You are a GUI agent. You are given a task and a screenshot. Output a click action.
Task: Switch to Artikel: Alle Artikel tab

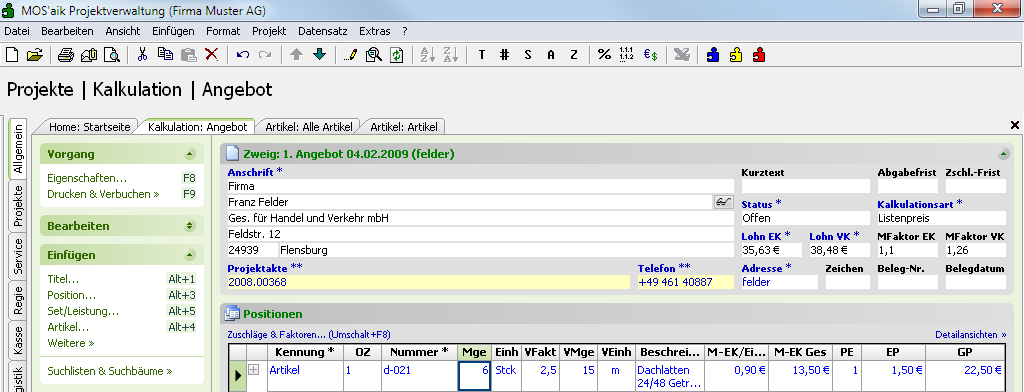pyautogui.click(x=309, y=127)
